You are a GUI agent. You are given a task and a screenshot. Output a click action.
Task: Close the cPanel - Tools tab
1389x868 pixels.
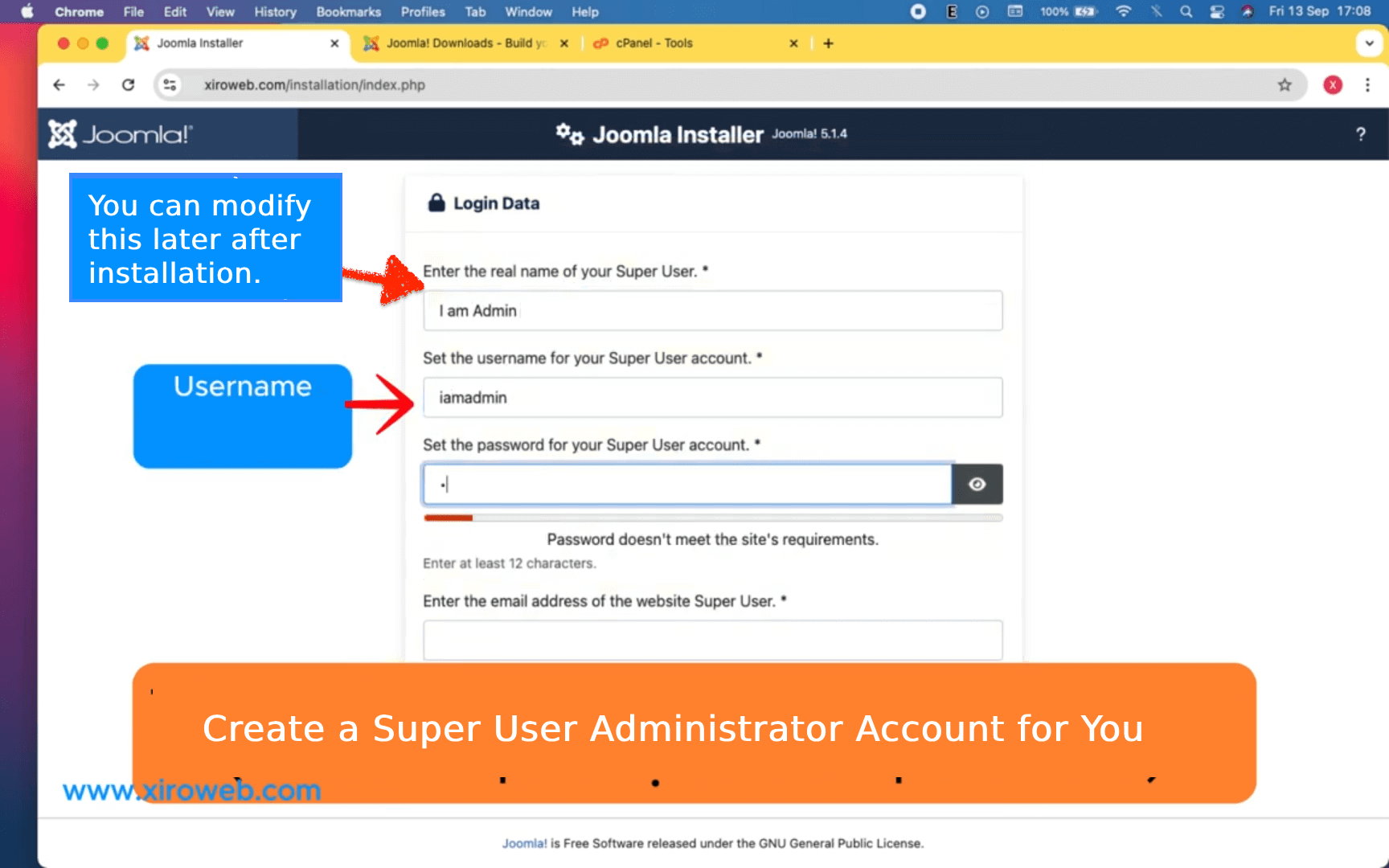(x=793, y=43)
